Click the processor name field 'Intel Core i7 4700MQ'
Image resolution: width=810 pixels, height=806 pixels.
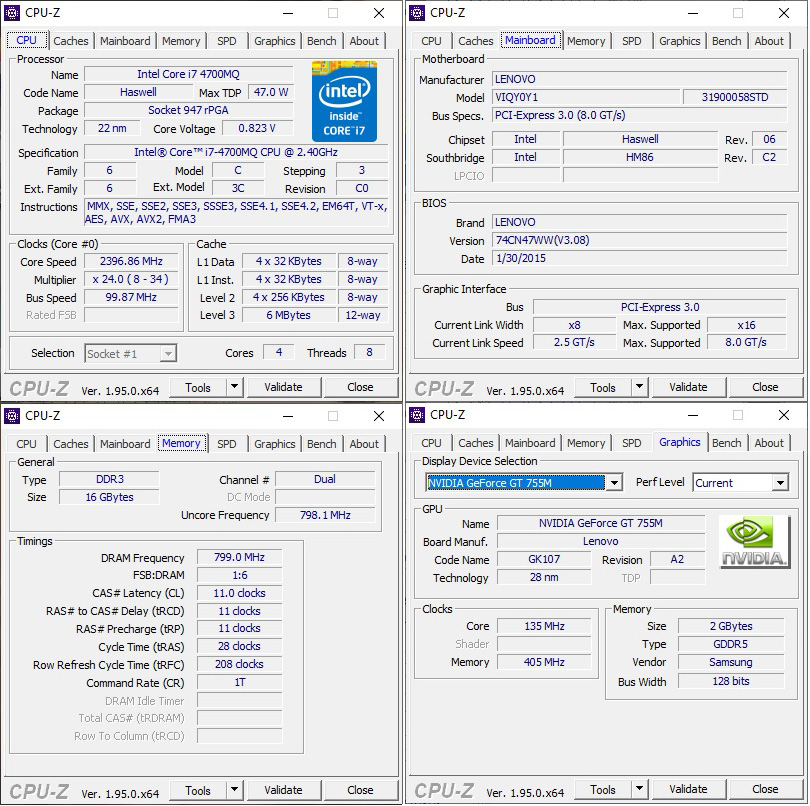coord(189,74)
